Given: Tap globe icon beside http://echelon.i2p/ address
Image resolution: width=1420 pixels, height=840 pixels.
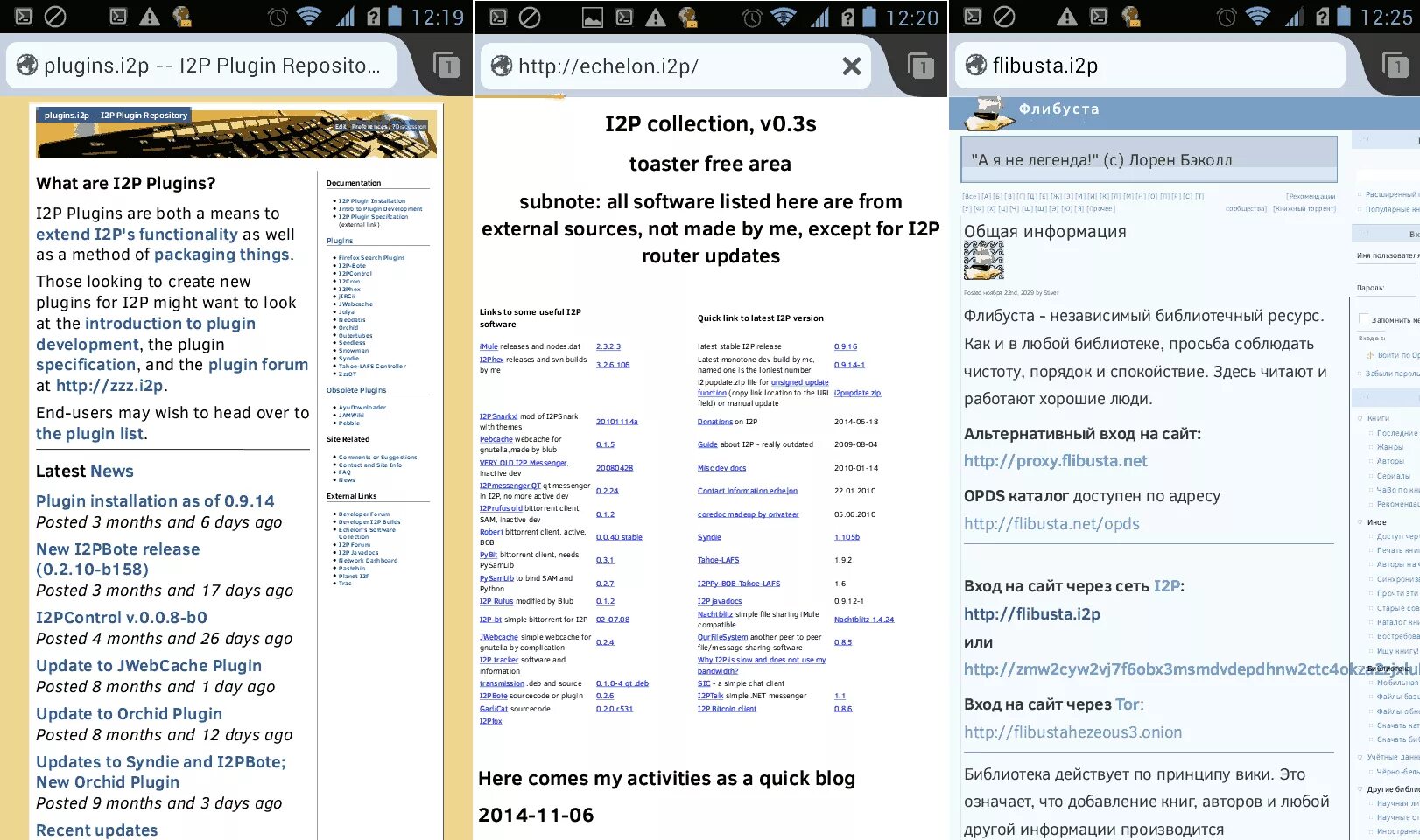Looking at the screenshot, I should (x=502, y=66).
